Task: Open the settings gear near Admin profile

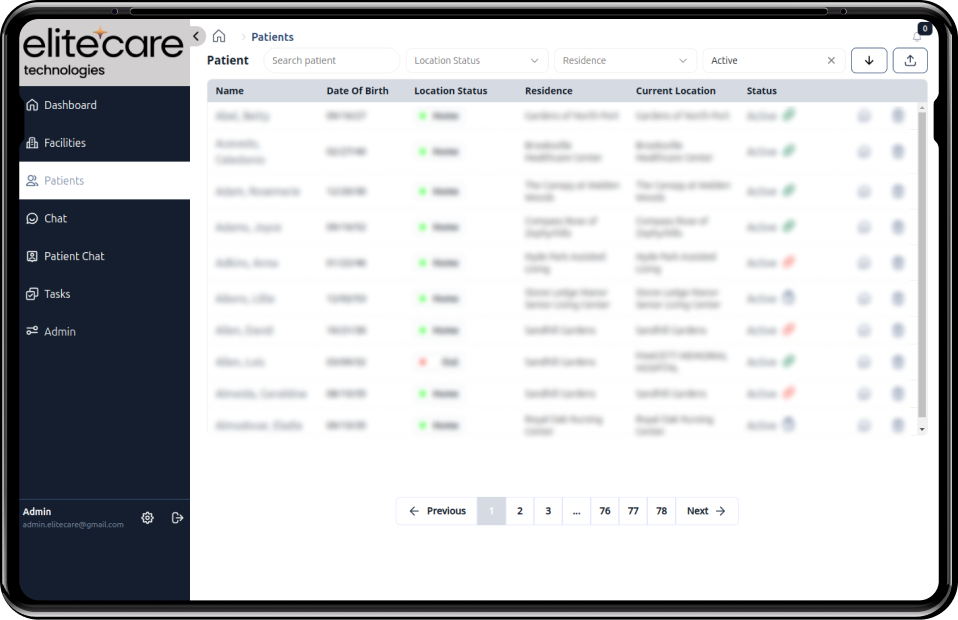Action: [147, 518]
